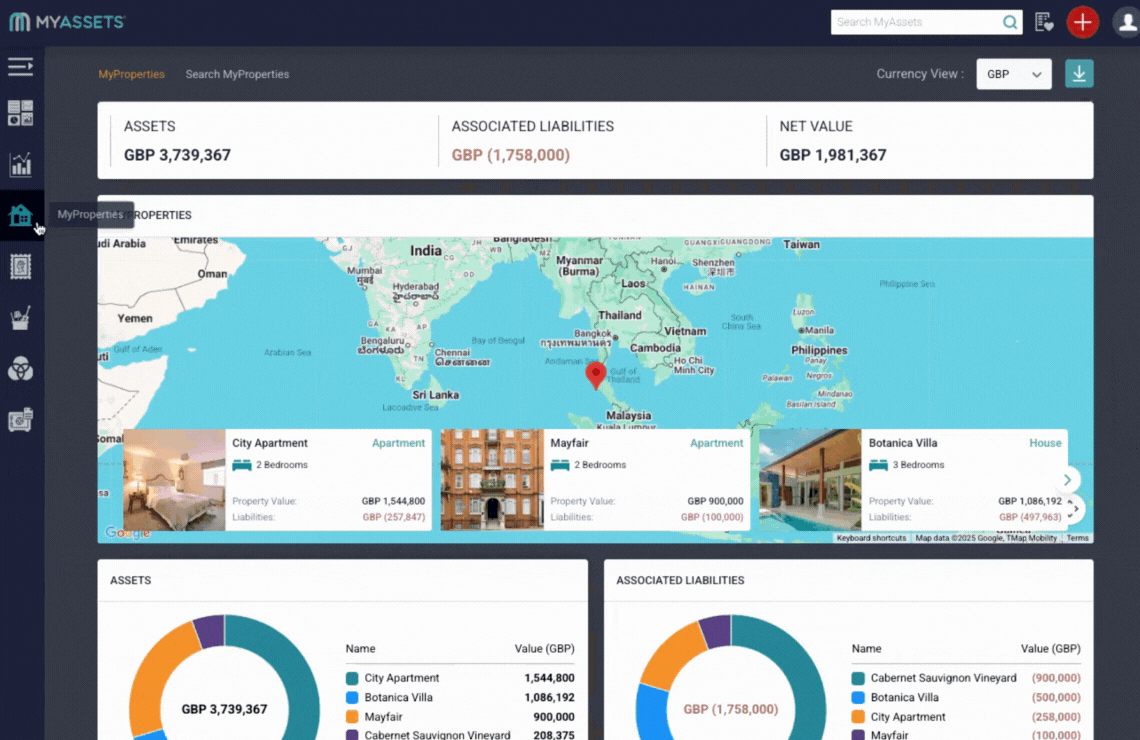Click the red map pin marker

tap(595, 374)
